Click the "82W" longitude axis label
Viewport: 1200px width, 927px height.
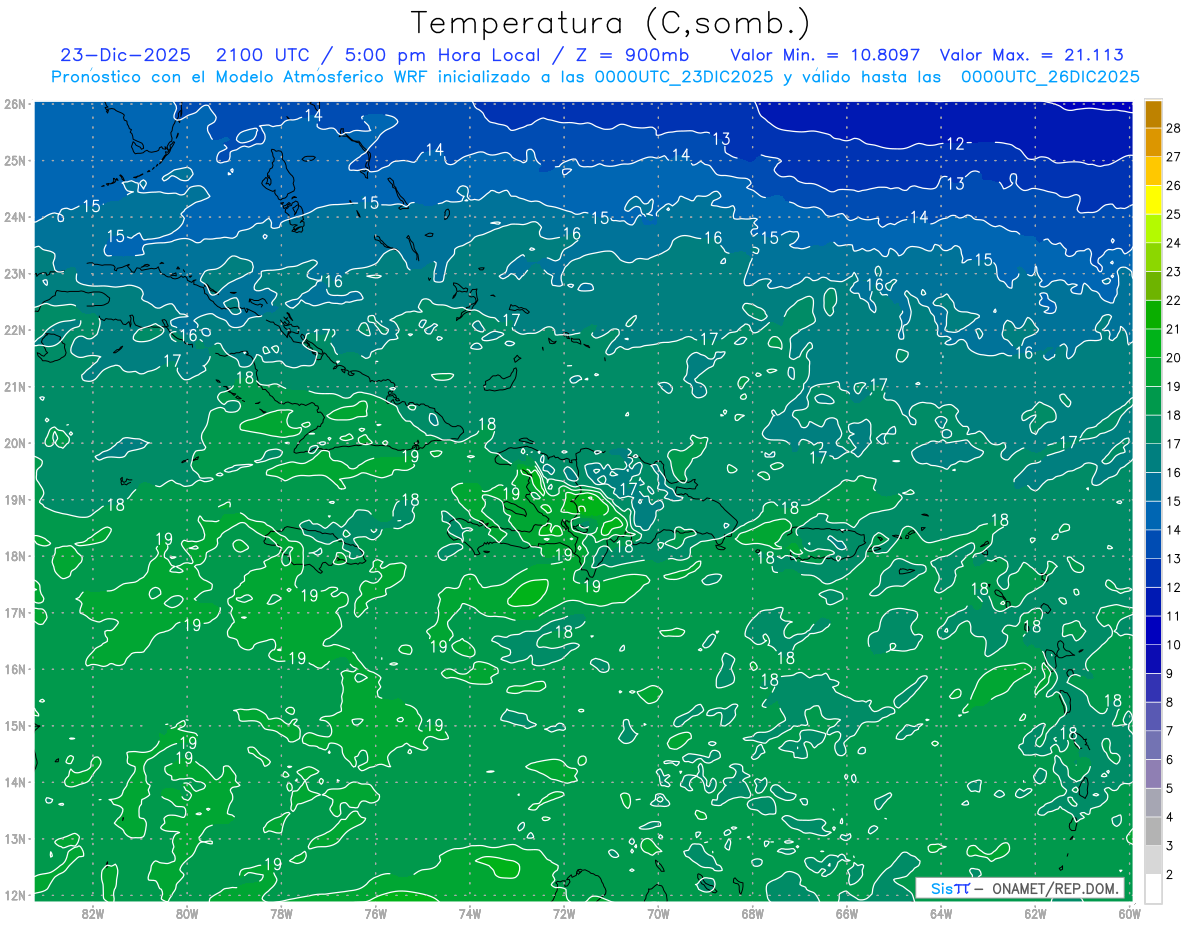tap(92, 912)
